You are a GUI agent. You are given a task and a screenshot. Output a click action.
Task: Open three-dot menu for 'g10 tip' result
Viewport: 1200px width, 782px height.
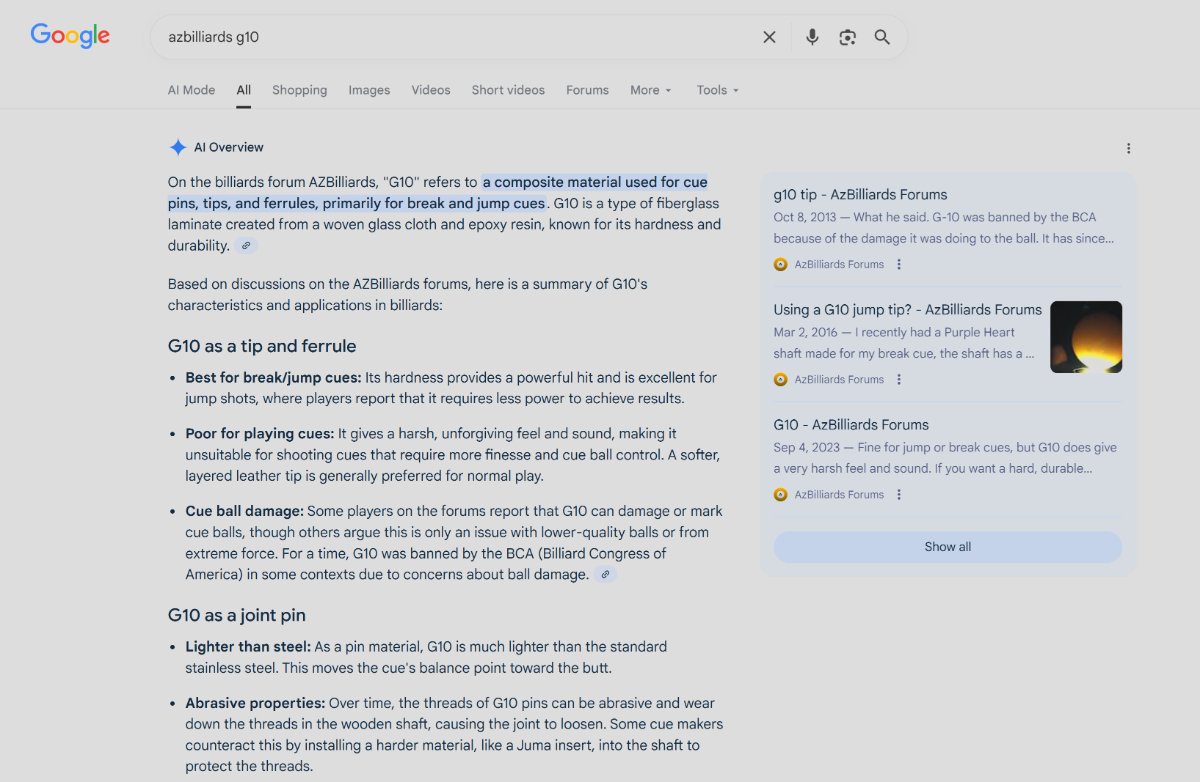(899, 265)
